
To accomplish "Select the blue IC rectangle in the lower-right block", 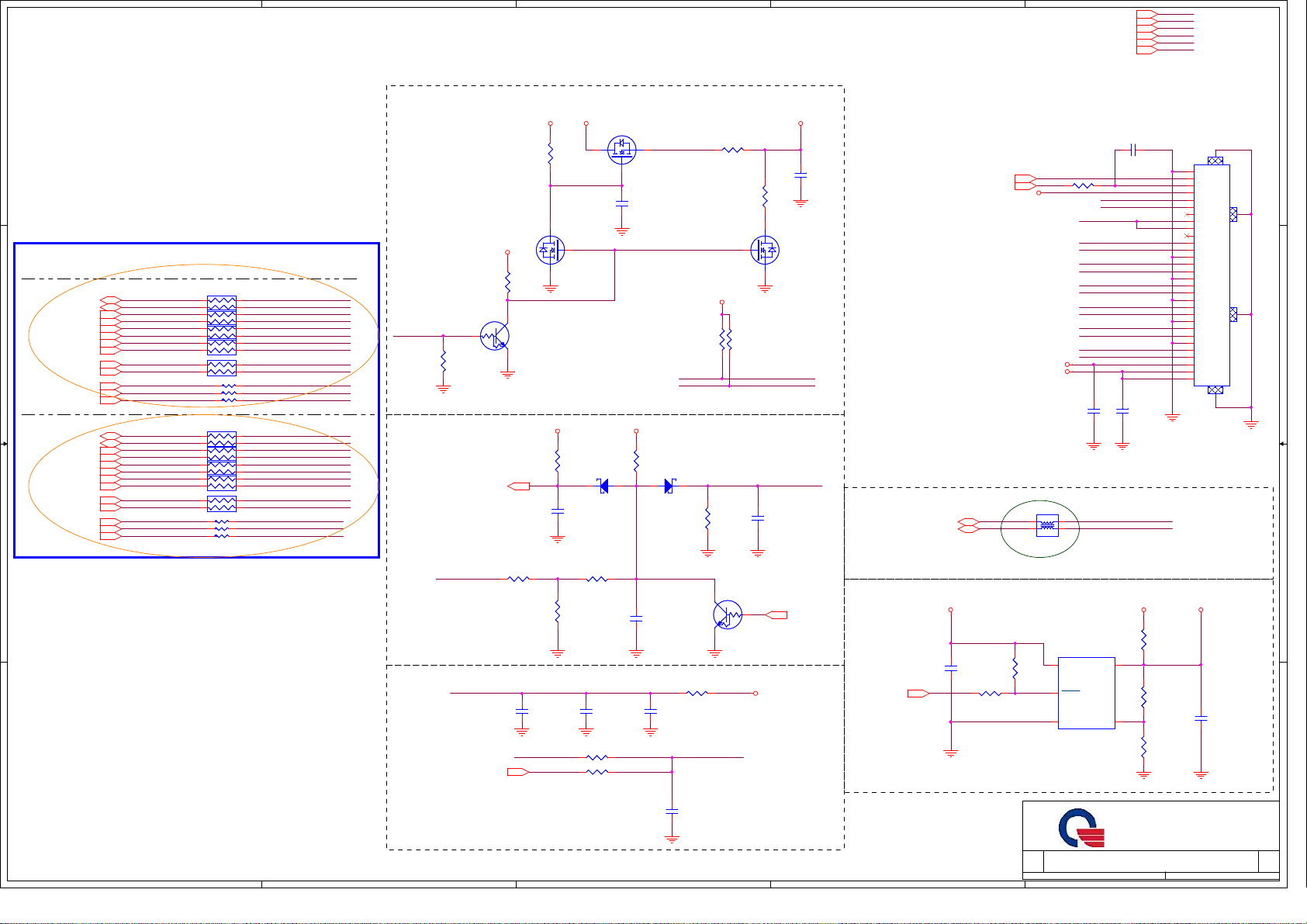I will pyautogui.click(x=1087, y=693).
